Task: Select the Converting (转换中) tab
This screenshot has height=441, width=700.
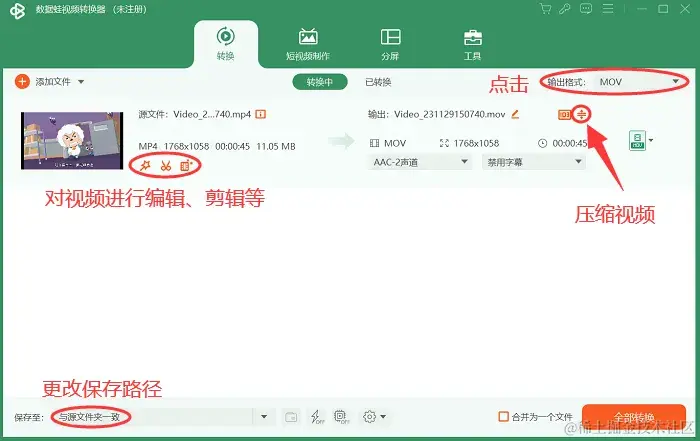Action: 320,82
